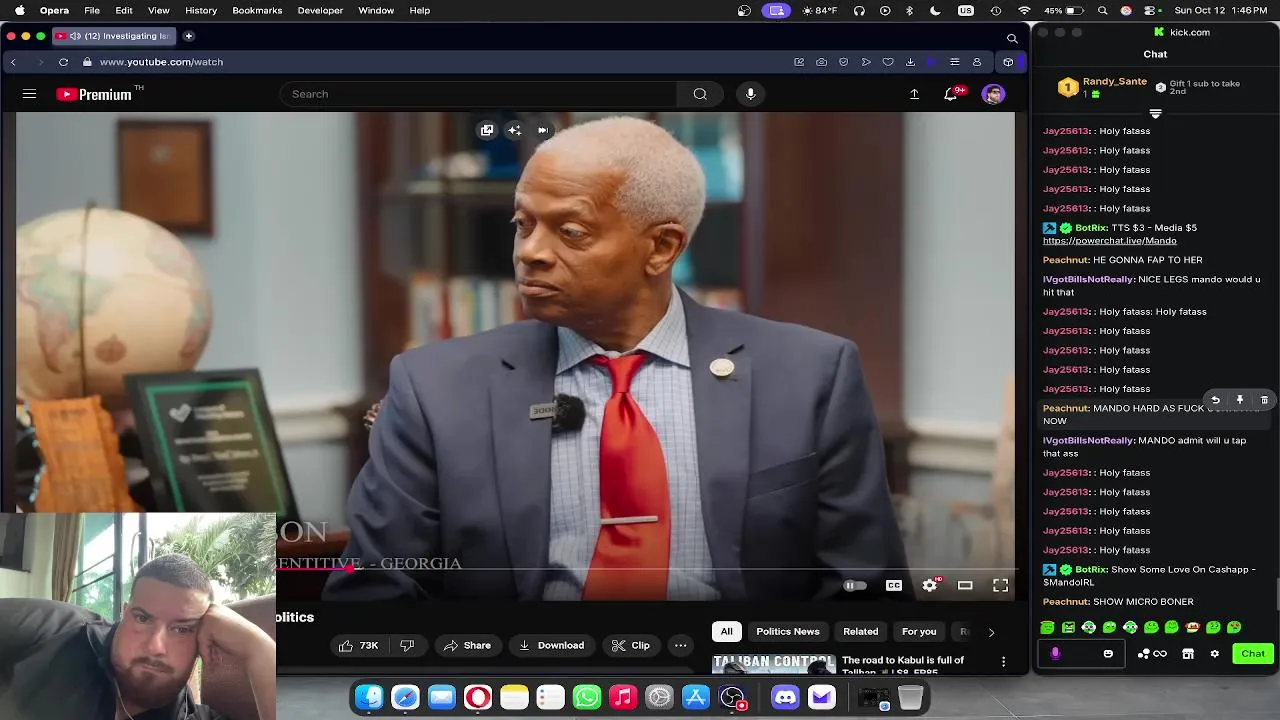Show more filter chips with right arrow
Image resolution: width=1280 pixels, height=720 pixels.
tap(991, 632)
